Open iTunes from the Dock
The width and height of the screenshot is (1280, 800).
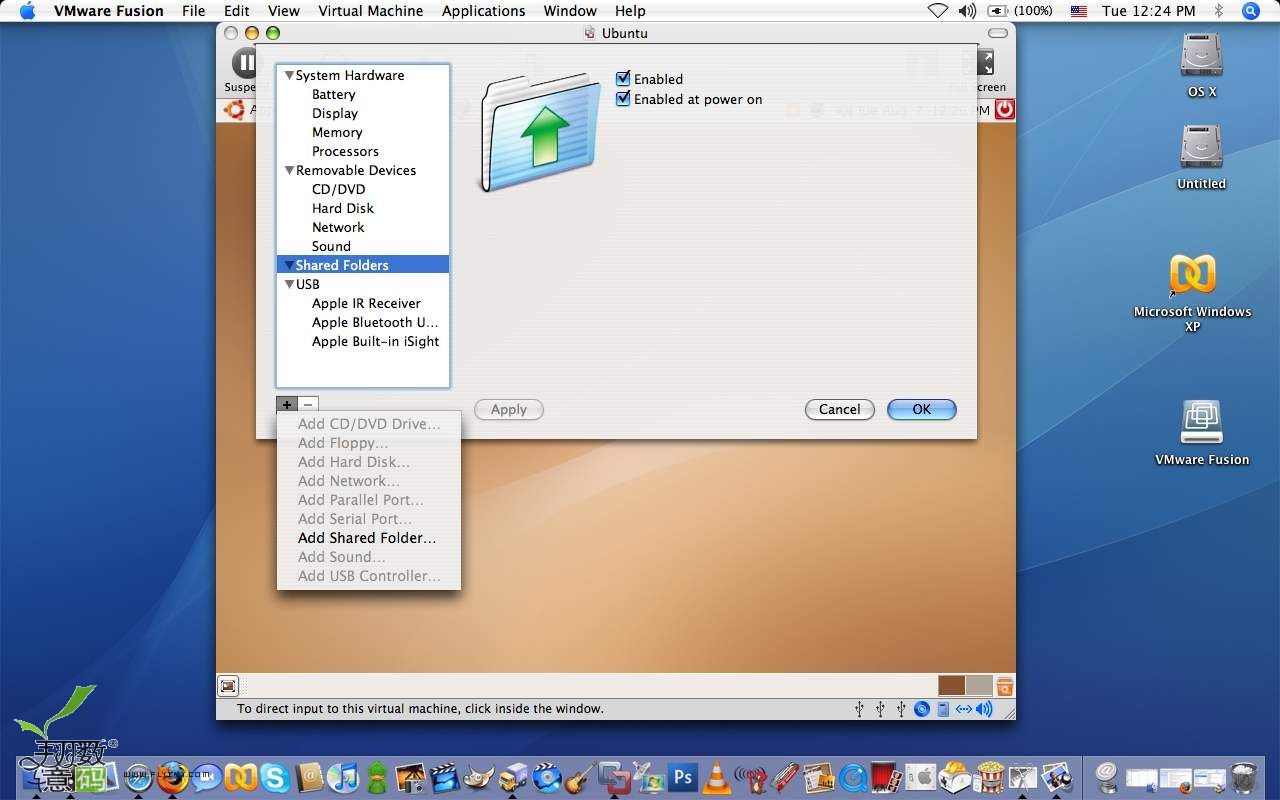click(x=342, y=778)
